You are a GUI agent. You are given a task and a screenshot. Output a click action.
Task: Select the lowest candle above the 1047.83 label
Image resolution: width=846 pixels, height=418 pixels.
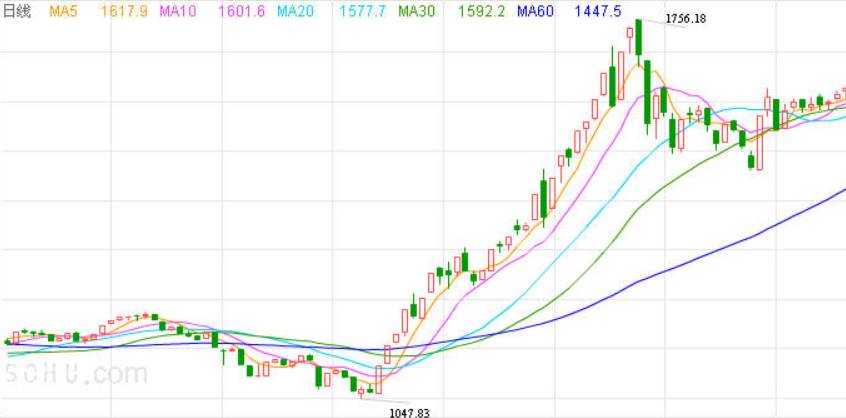tap(362, 390)
